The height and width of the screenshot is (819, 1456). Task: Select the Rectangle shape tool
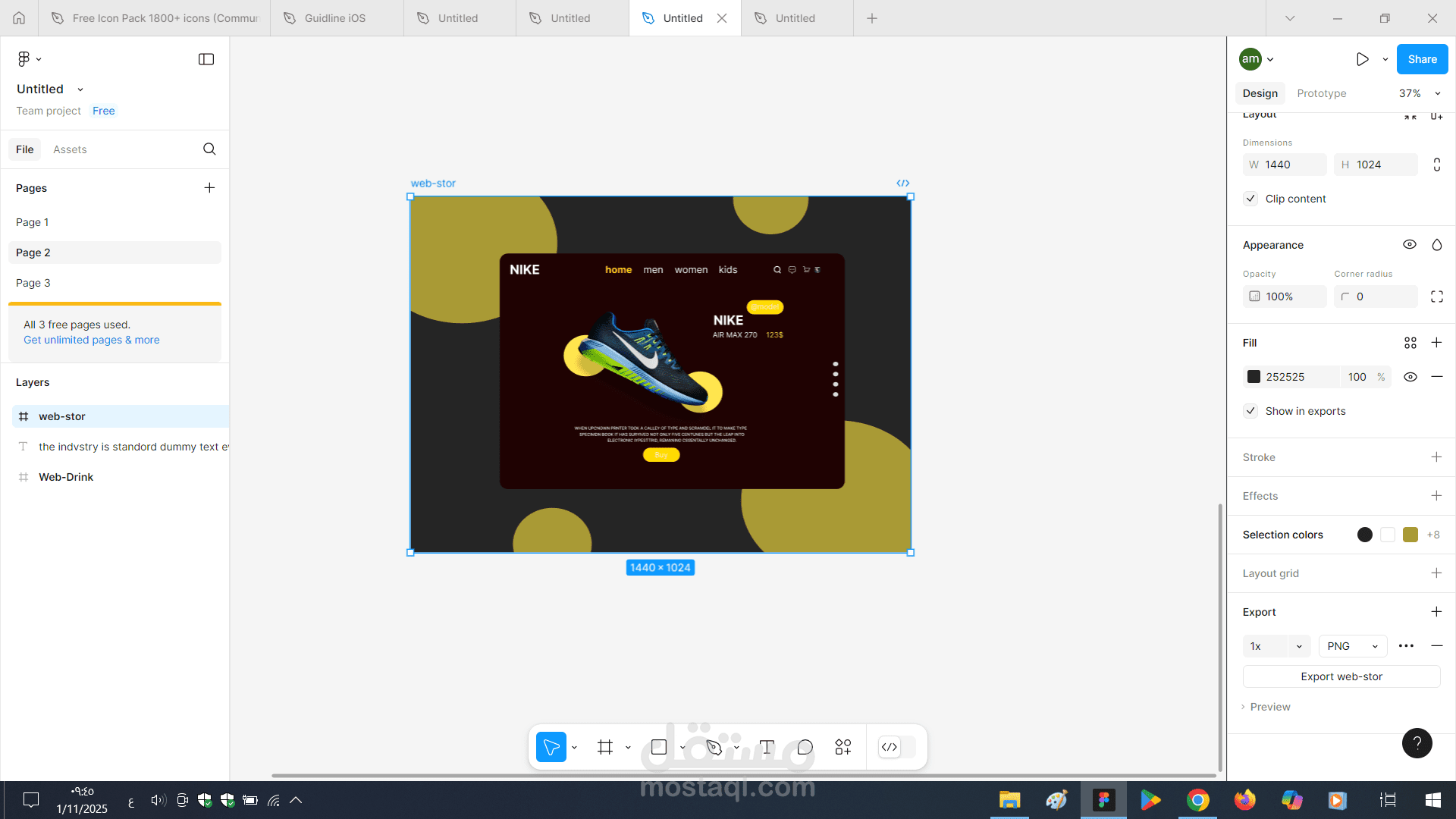pos(659,747)
